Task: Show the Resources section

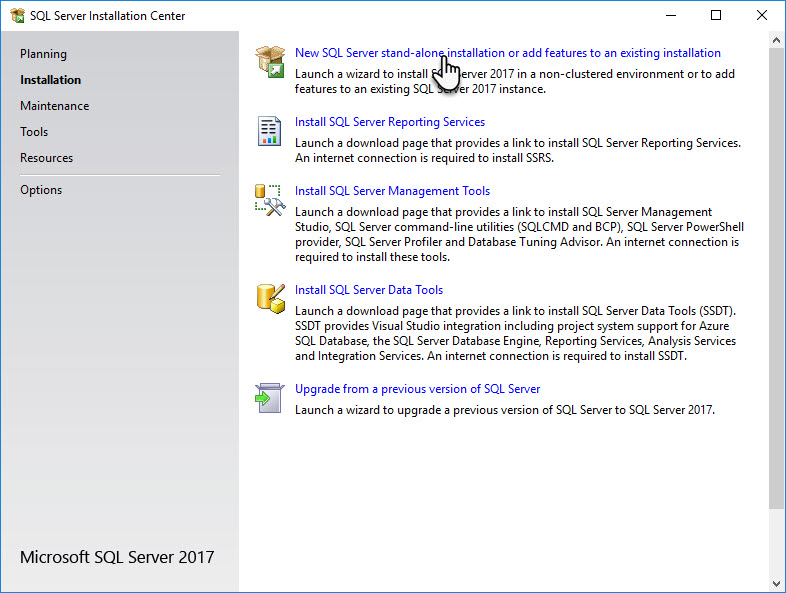Action: point(47,158)
